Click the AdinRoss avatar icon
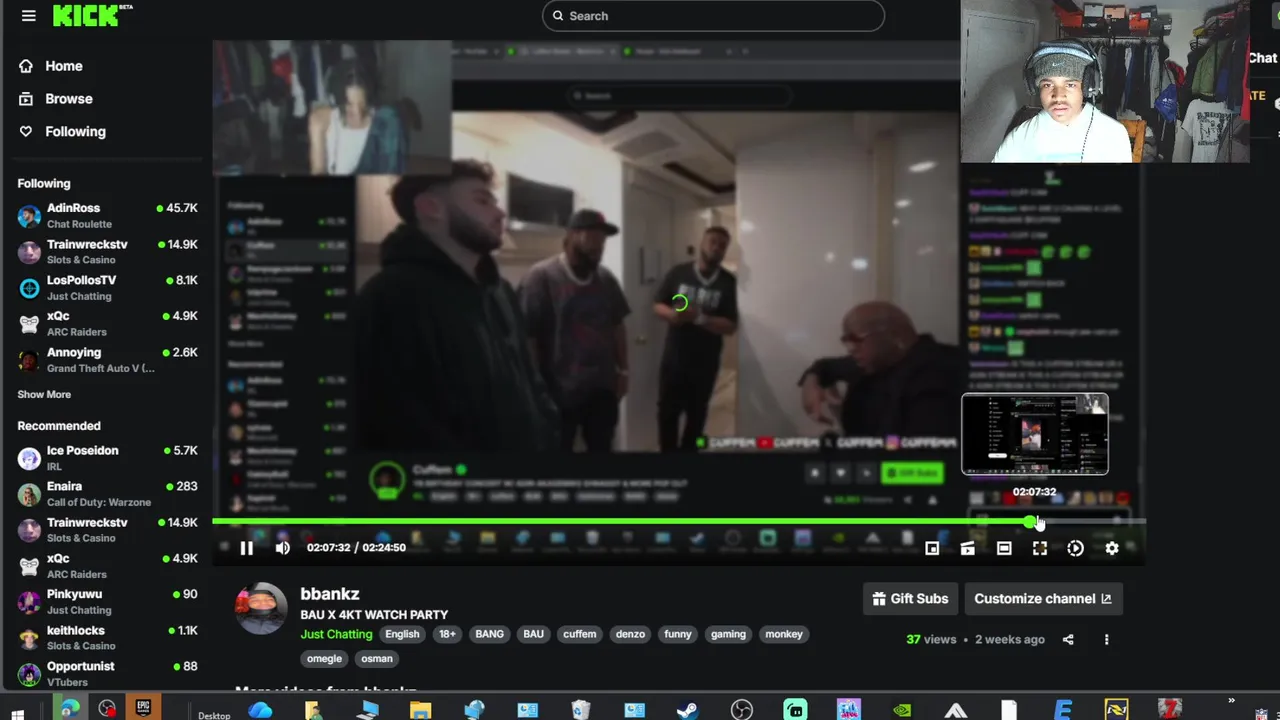This screenshot has height=720, width=1280. tap(29, 216)
